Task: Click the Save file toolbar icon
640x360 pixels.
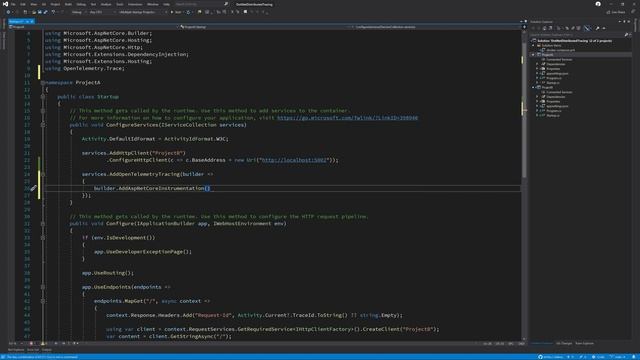Action: pyautogui.click(x=40, y=12)
